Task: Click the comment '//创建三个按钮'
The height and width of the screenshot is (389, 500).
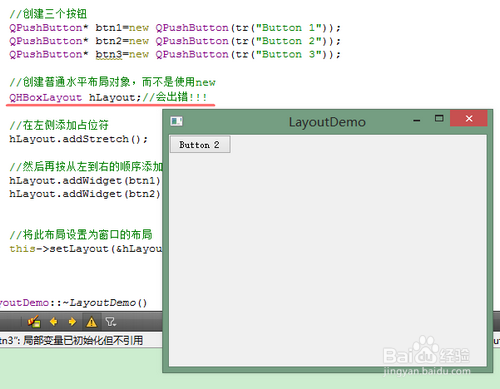Action: [x=48, y=14]
